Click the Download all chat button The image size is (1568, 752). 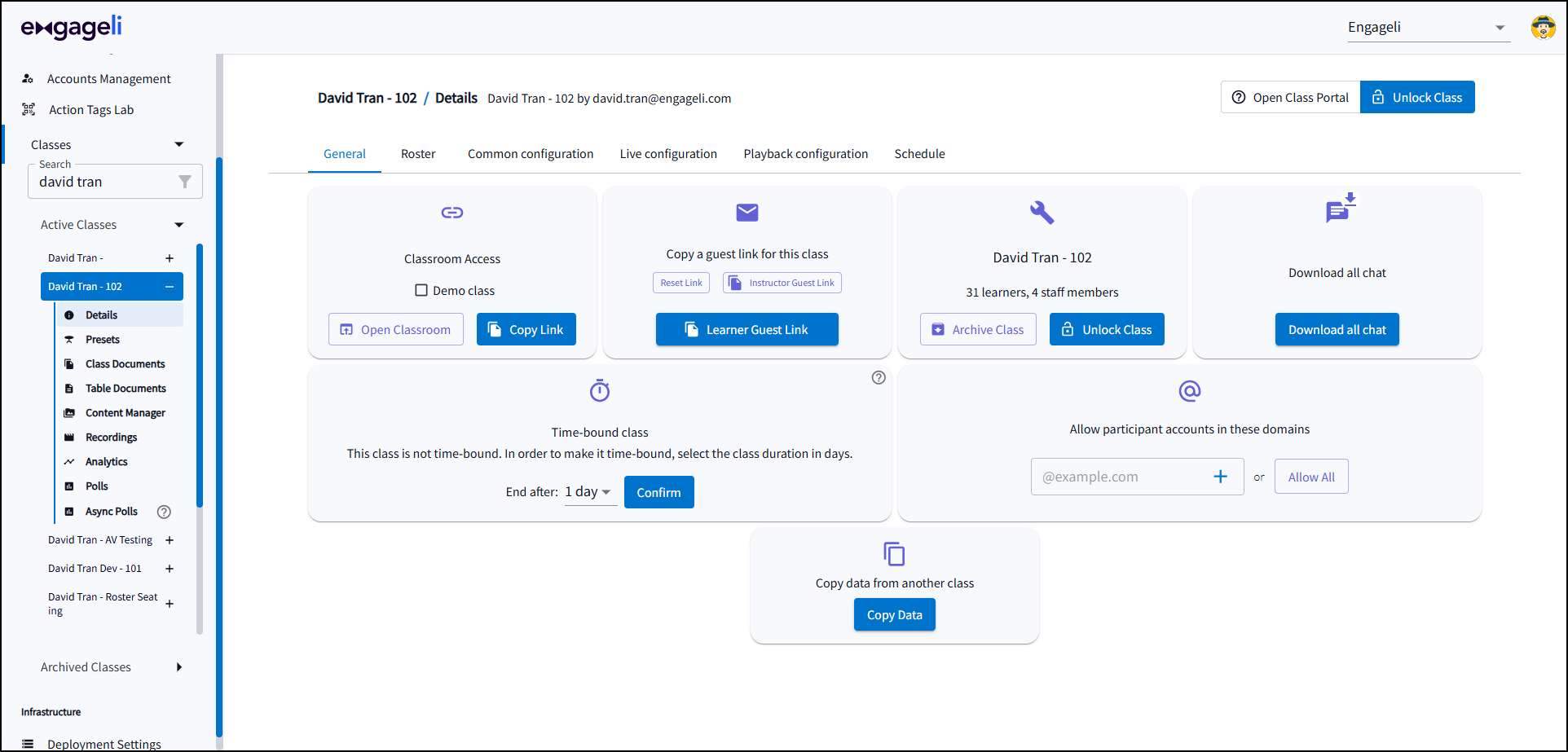(x=1337, y=330)
